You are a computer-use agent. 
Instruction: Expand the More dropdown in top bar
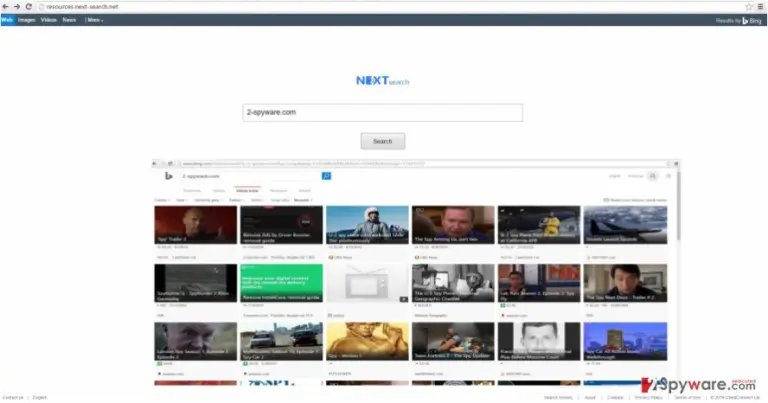(94, 20)
